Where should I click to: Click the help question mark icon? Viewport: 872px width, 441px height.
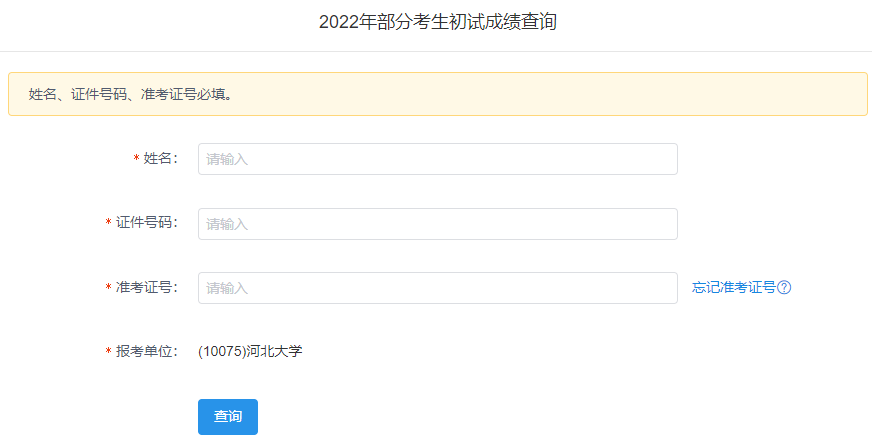[785, 288]
